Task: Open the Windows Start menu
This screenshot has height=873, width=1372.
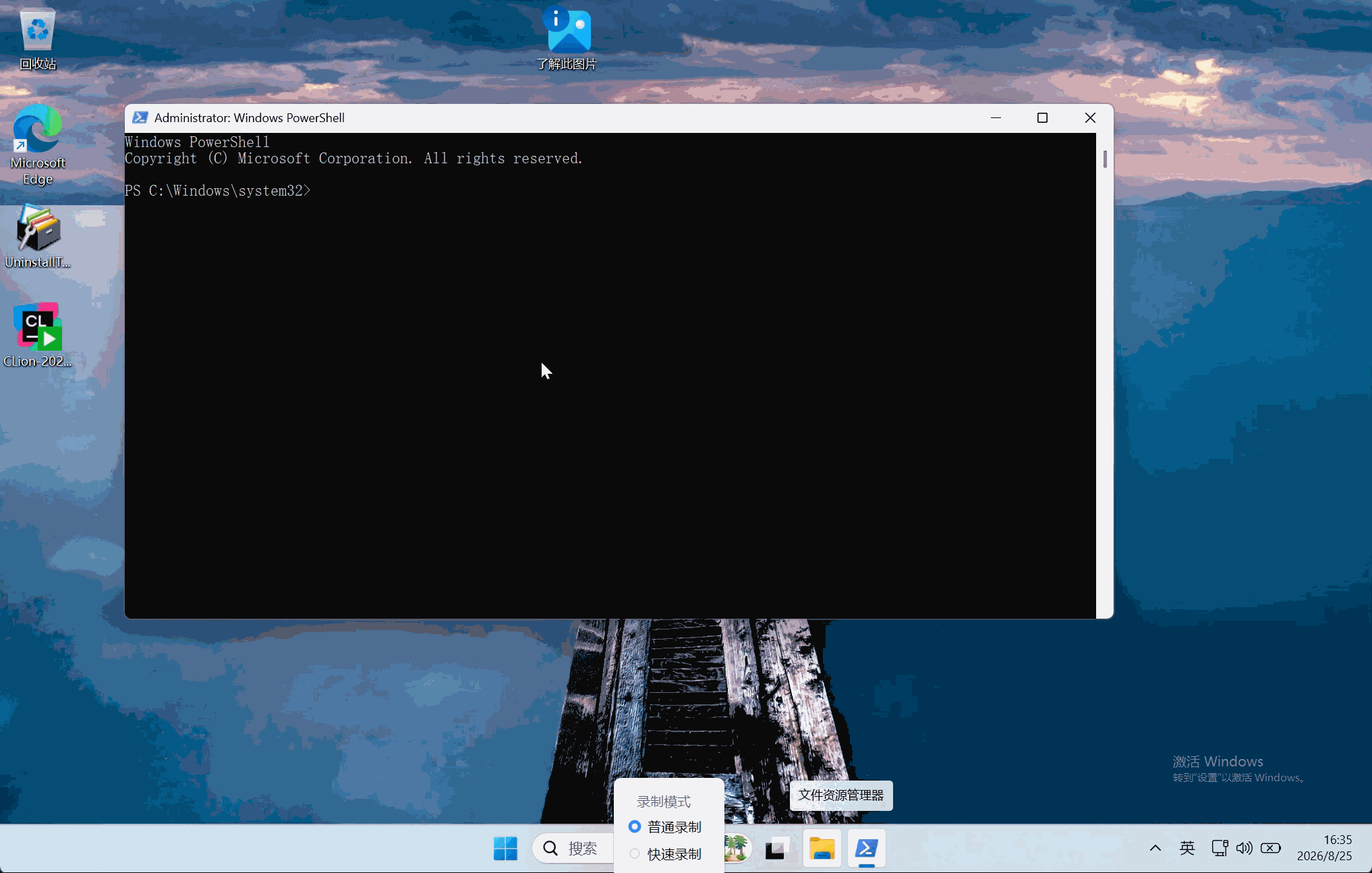Action: [x=505, y=848]
